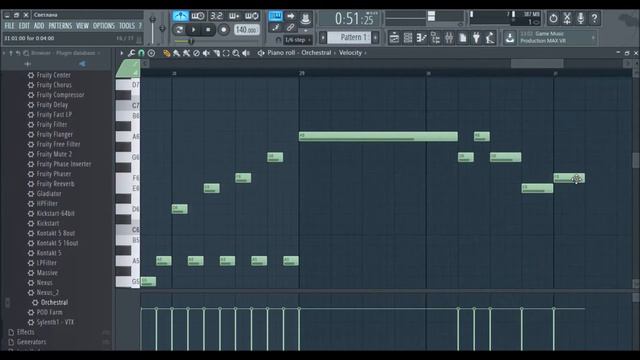Open the Piano roll view button
This screenshot has height=360, width=640.
click(x=421, y=38)
